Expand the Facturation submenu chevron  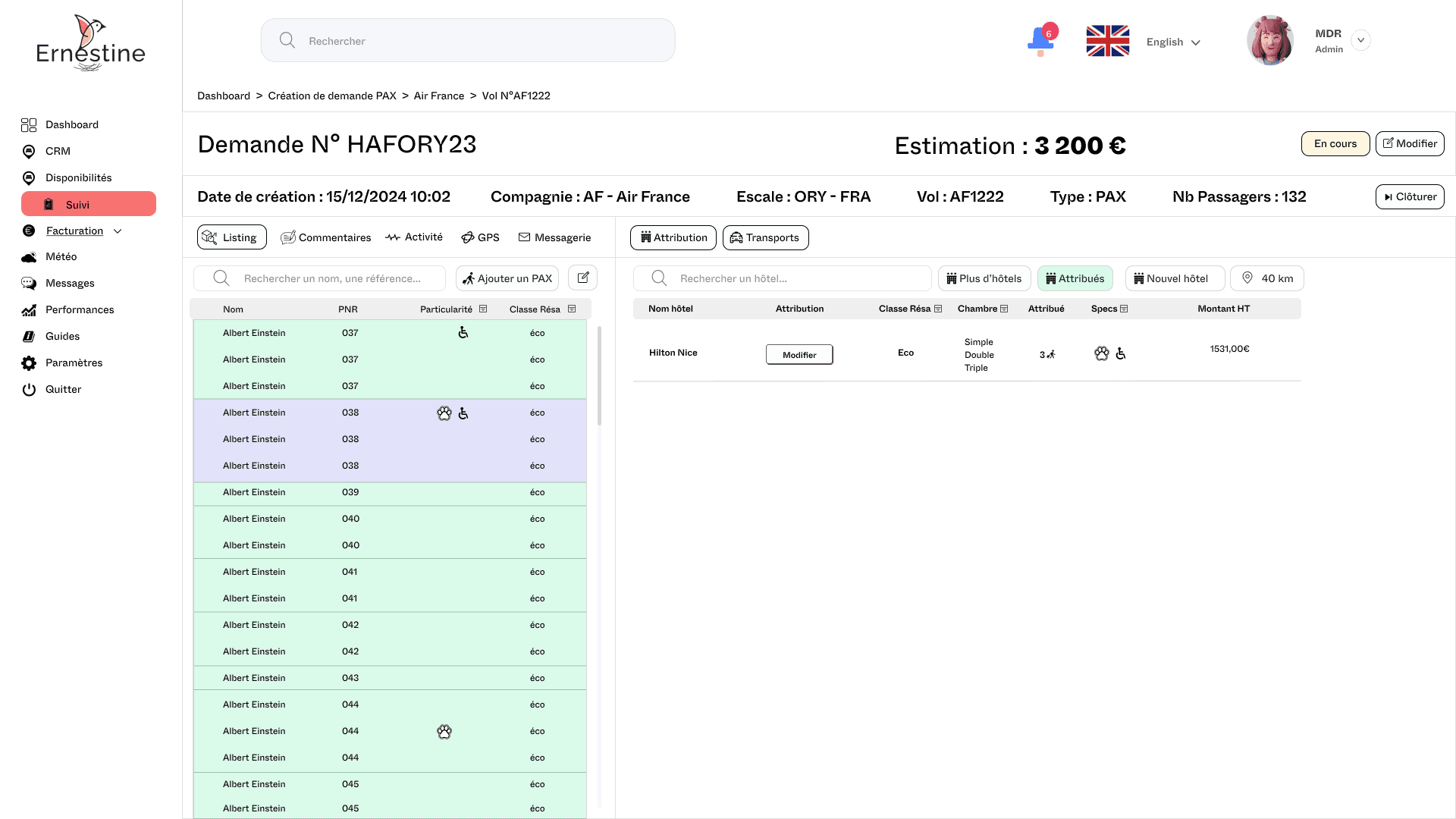coord(118,231)
